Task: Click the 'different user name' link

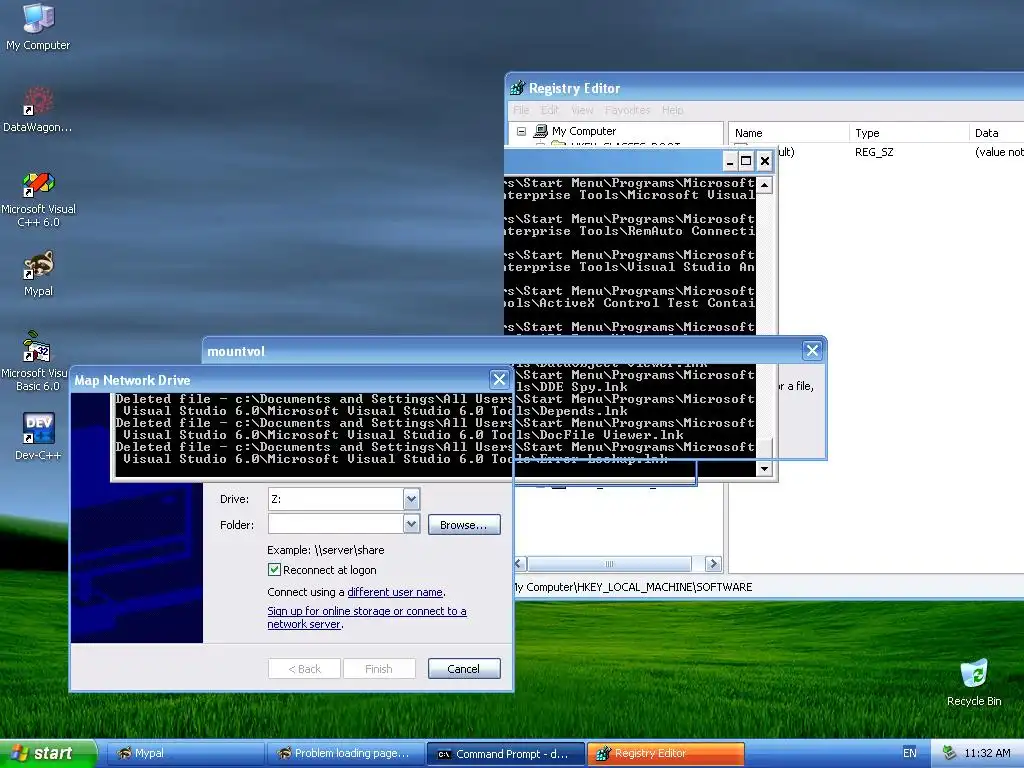Action: (x=394, y=592)
